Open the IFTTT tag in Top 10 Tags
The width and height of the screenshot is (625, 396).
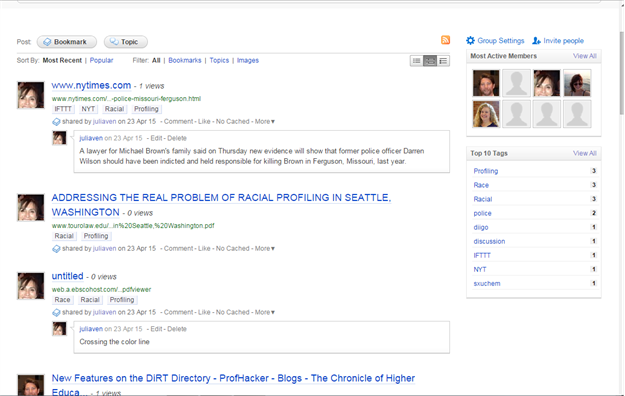tap(482, 255)
